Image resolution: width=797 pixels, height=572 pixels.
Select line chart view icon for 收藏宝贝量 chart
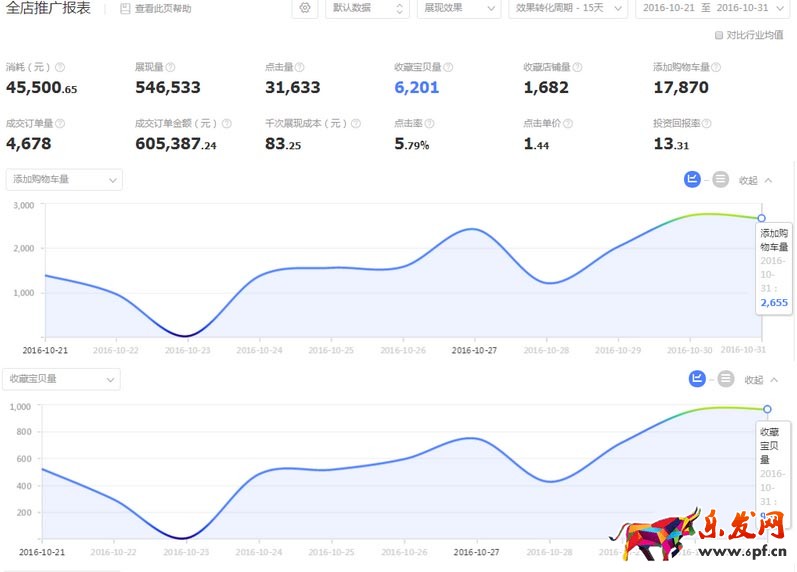click(697, 379)
